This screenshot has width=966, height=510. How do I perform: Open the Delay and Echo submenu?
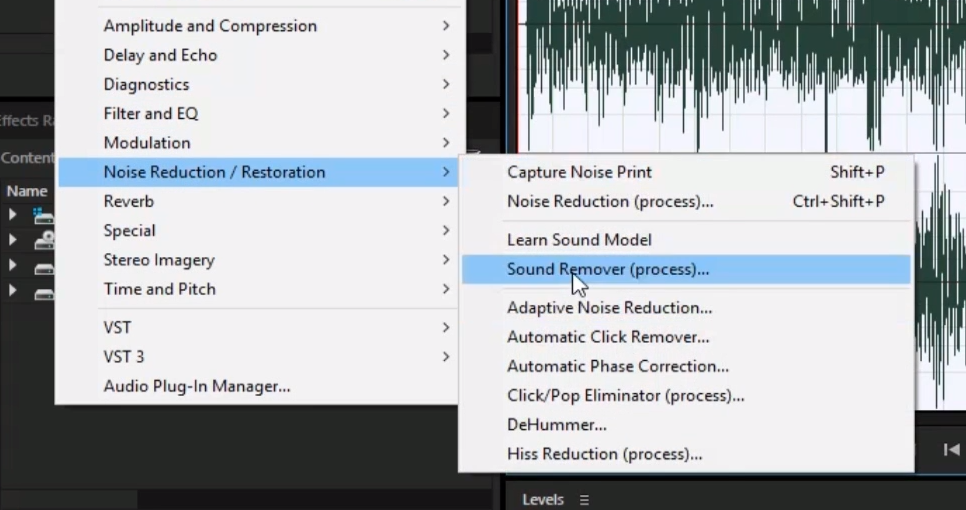(160, 55)
